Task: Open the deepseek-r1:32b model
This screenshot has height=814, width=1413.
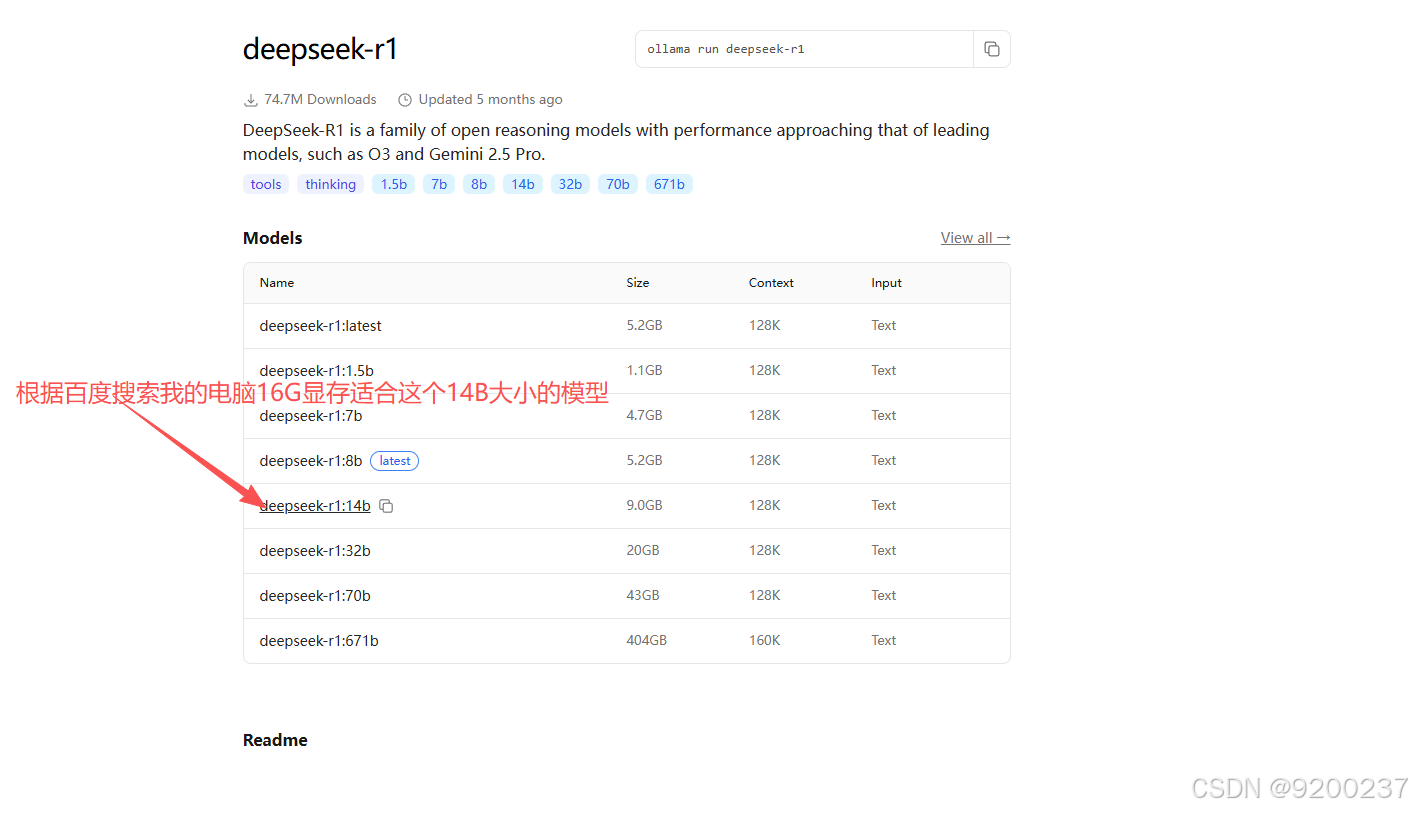Action: 315,551
